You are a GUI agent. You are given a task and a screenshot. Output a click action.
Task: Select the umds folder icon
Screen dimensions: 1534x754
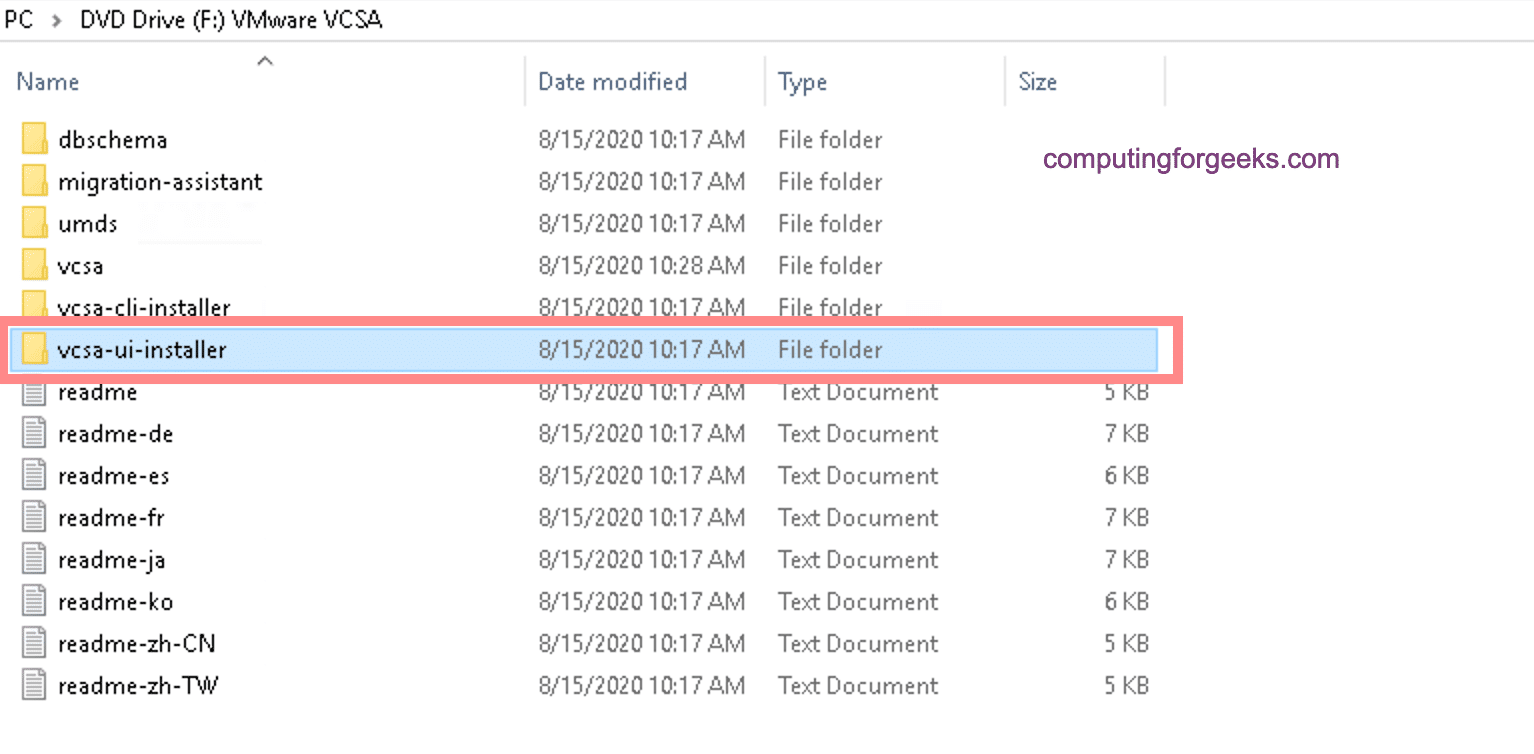point(33,223)
